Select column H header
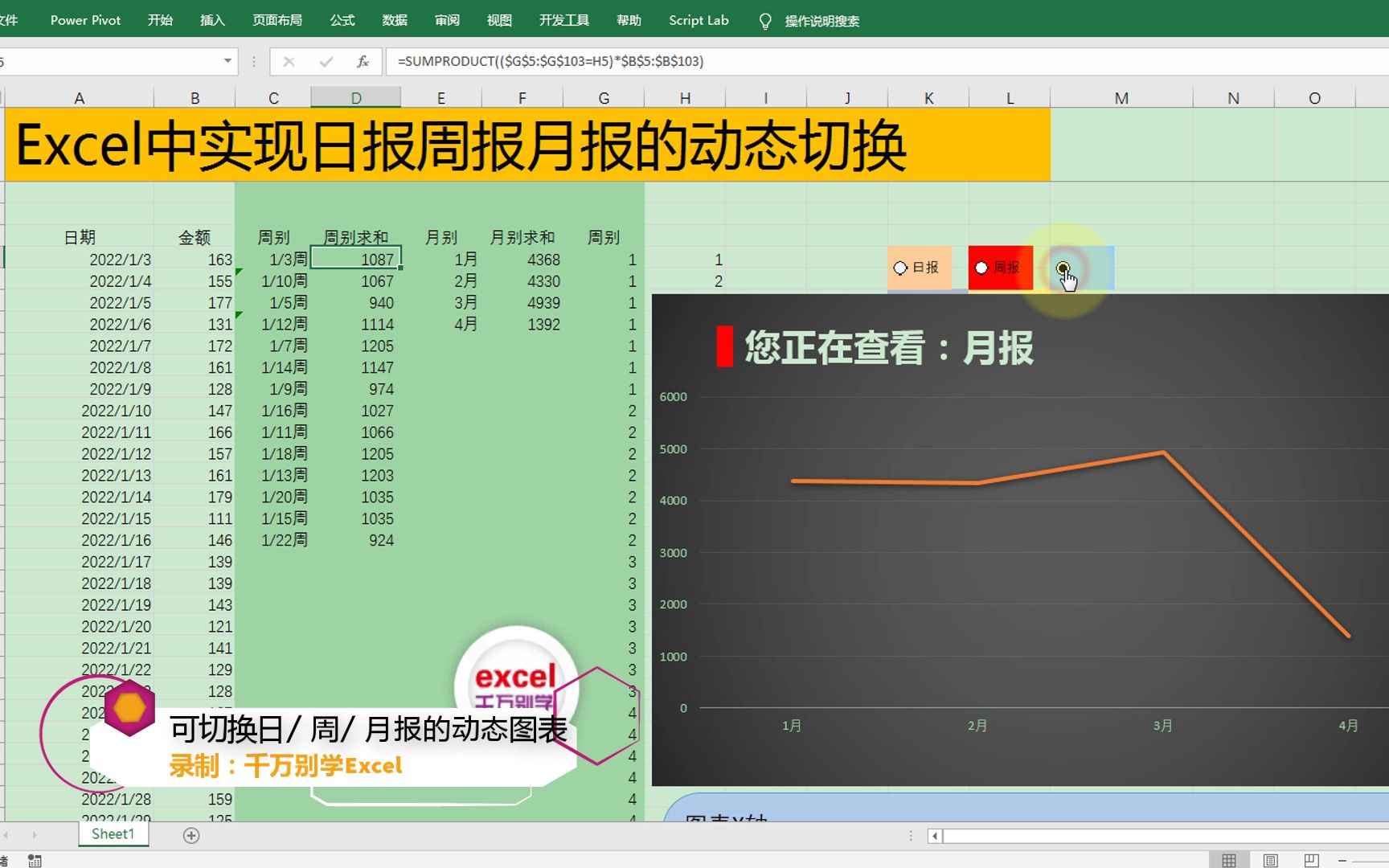 click(685, 98)
